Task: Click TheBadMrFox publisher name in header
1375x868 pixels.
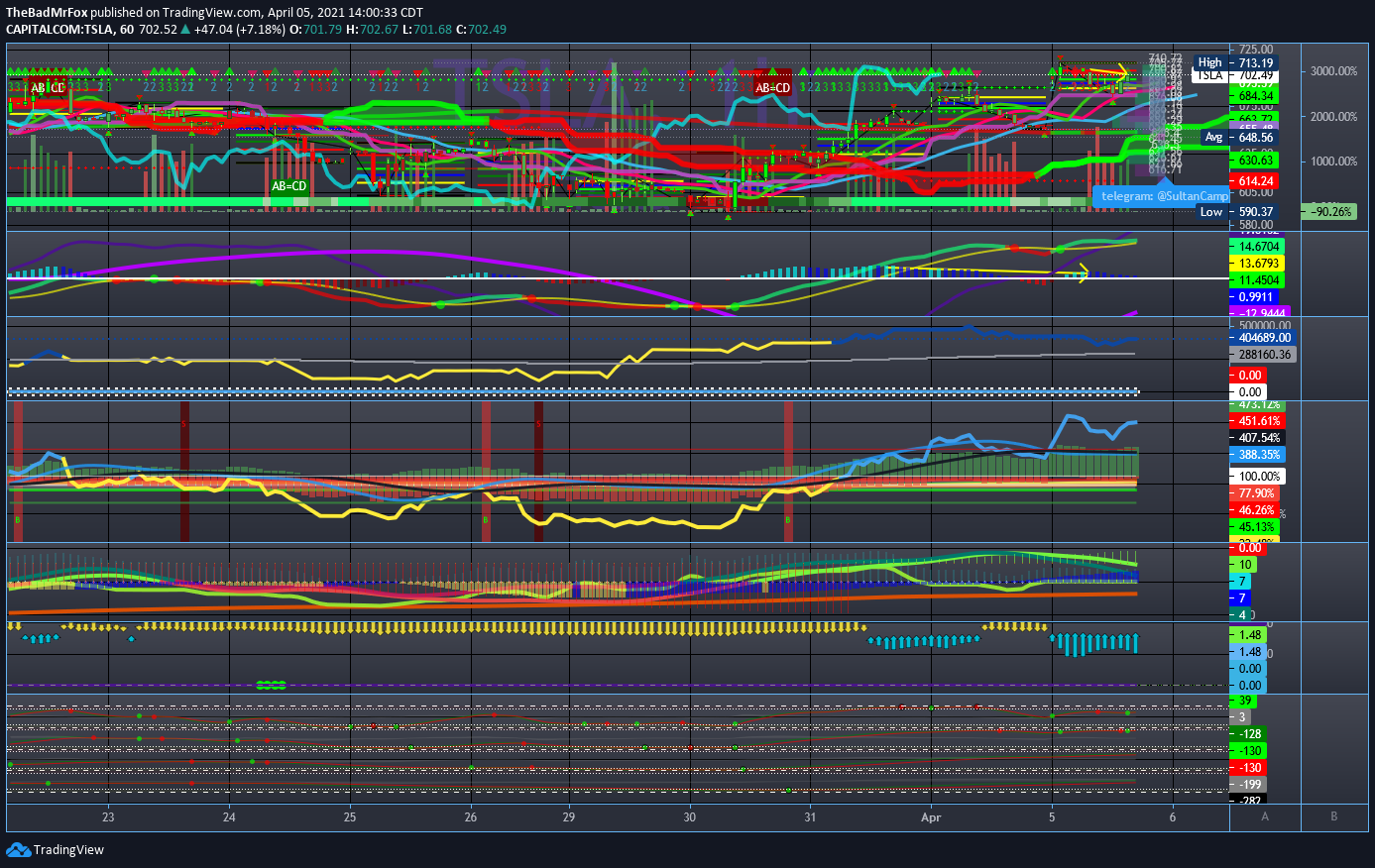Action: coord(47,13)
